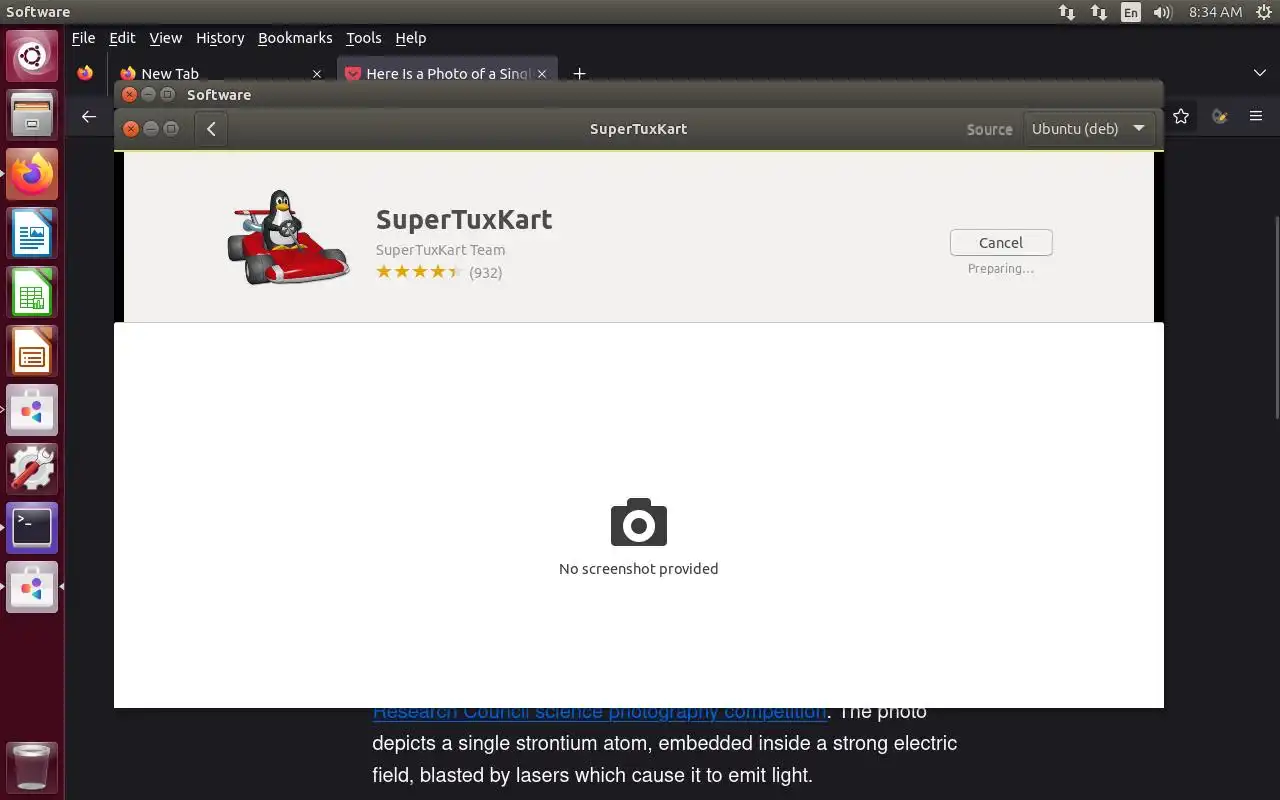Close the New Tab tab

click(x=317, y=74)
